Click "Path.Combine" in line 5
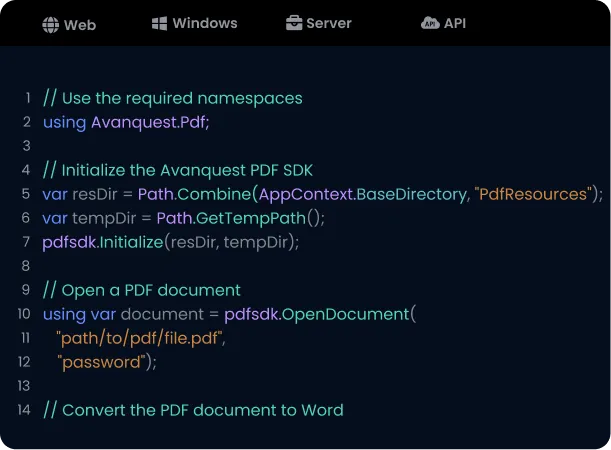The image size is (611, 450). [x=194, y=194]
